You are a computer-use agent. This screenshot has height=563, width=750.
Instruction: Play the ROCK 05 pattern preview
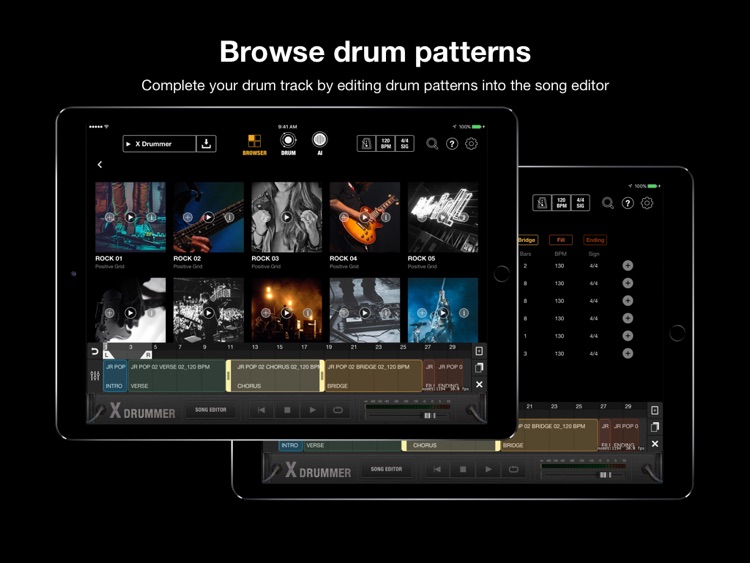pos(443,217)
